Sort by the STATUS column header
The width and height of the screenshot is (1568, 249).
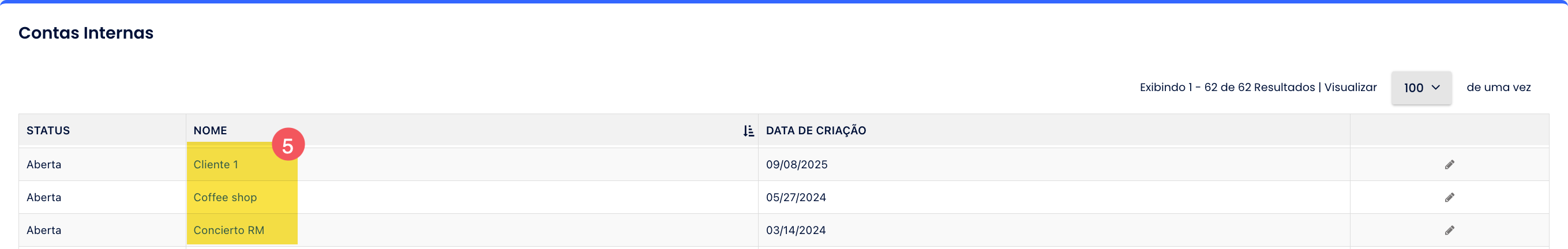tap(48, 130)
